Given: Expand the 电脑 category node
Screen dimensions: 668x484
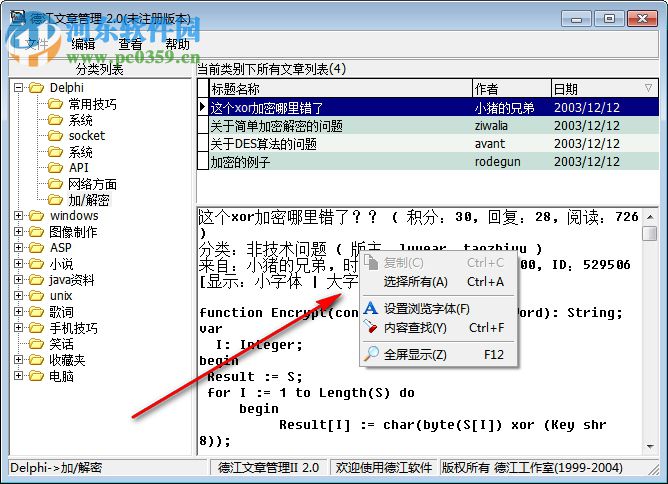Looking at the screenshot, I should click(x=18, y=376).
